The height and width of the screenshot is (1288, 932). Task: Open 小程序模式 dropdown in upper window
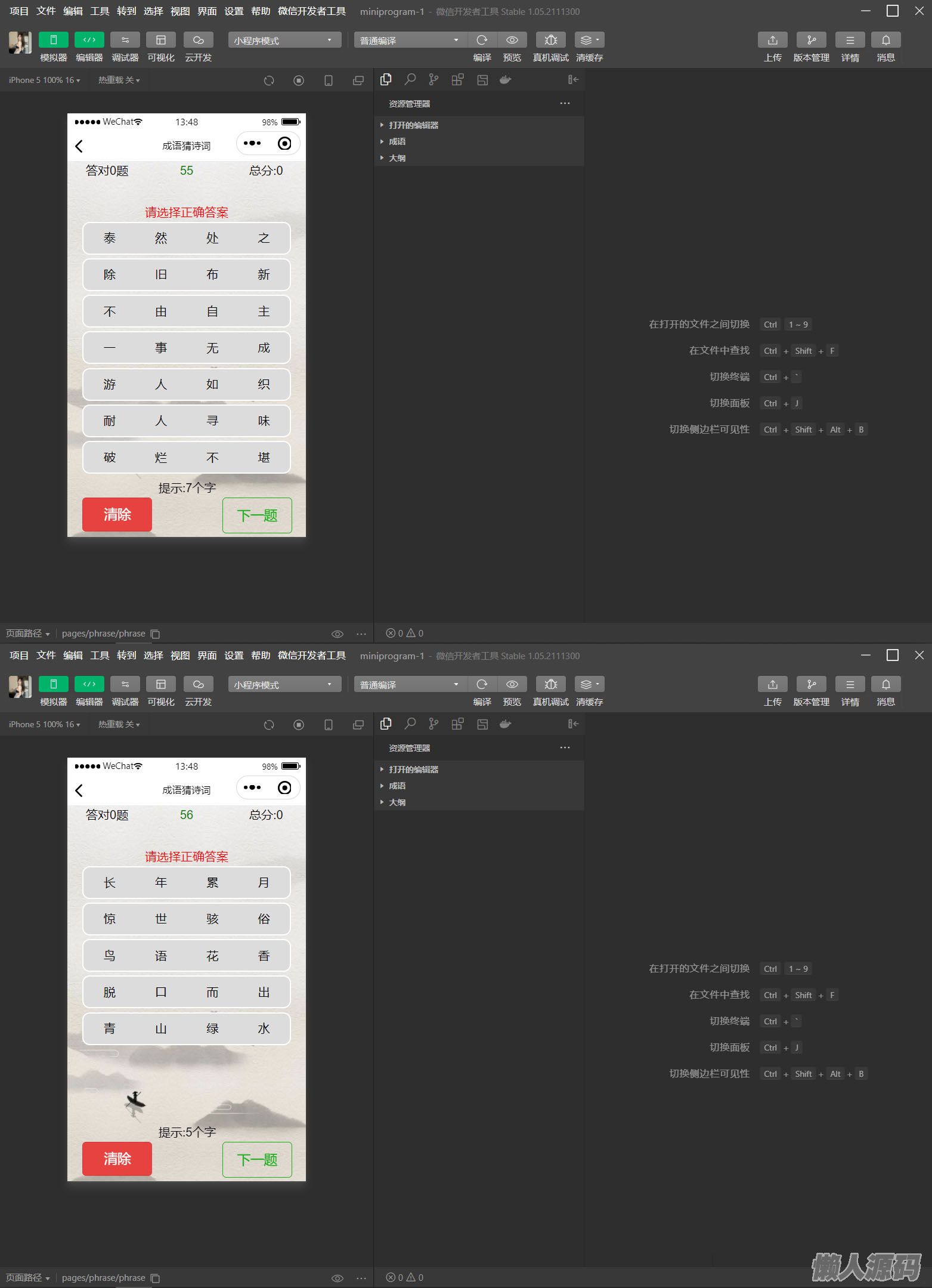pos(285,40)
